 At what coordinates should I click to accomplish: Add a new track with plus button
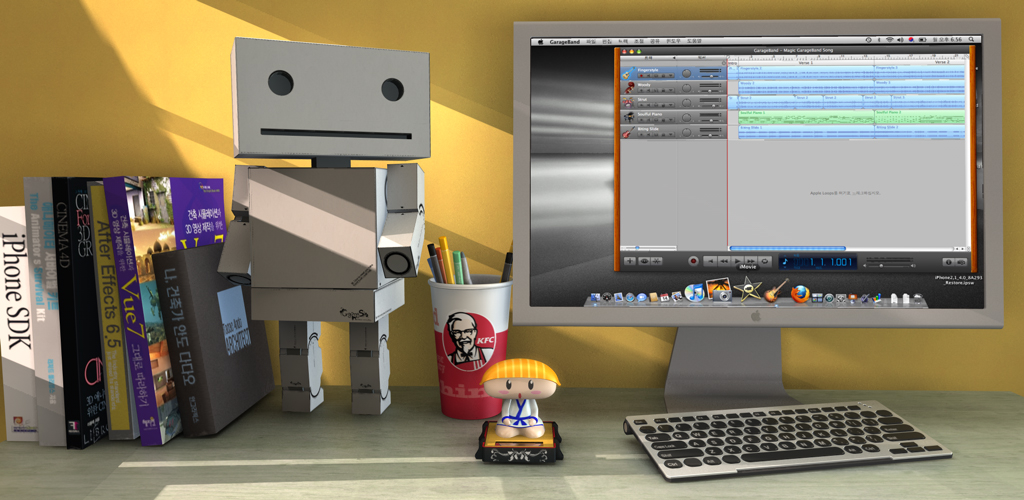pos(630,260)
